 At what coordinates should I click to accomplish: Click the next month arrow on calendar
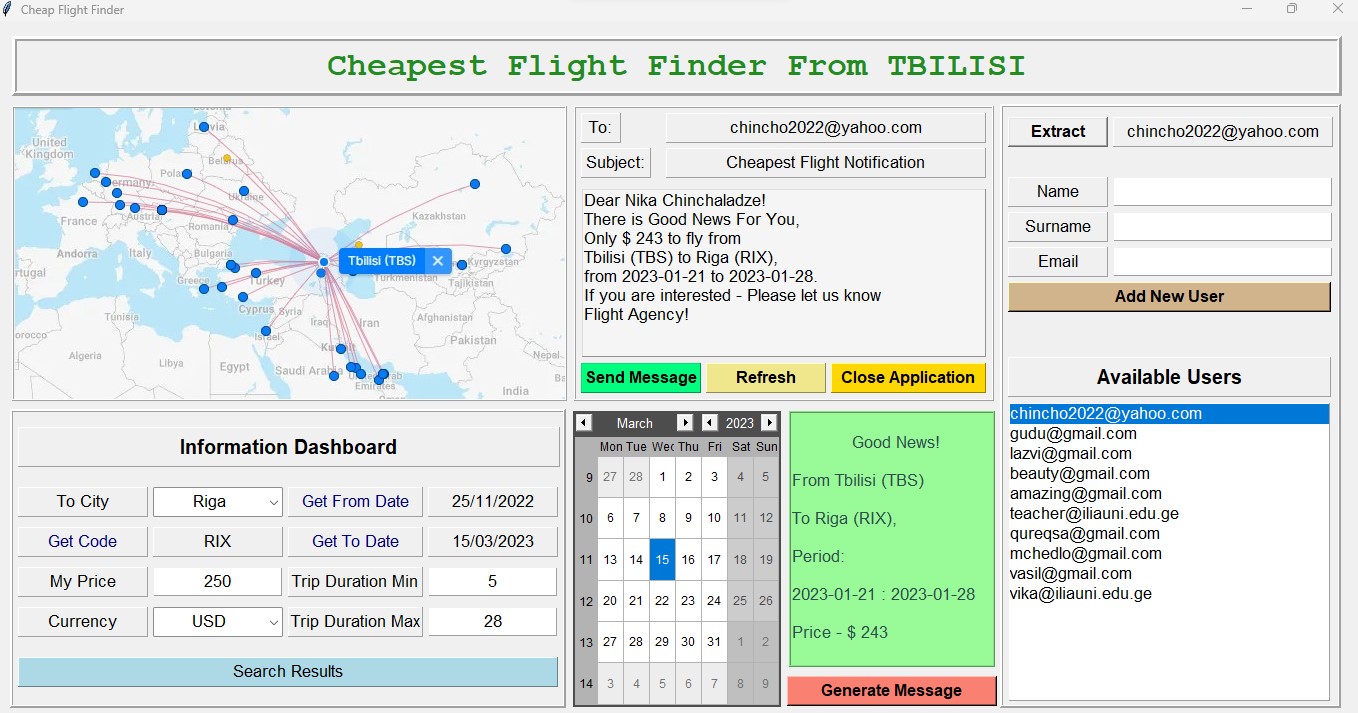point(685,422)
